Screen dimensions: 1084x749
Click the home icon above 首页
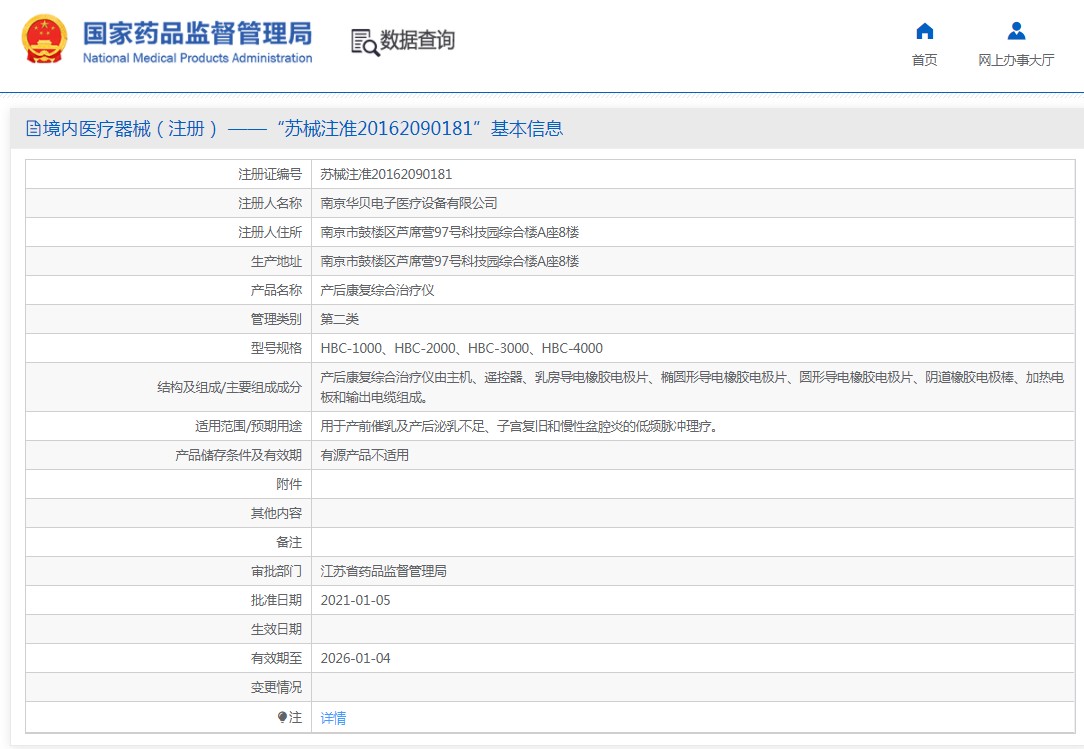pyautogui.click(x=924, y=31)
